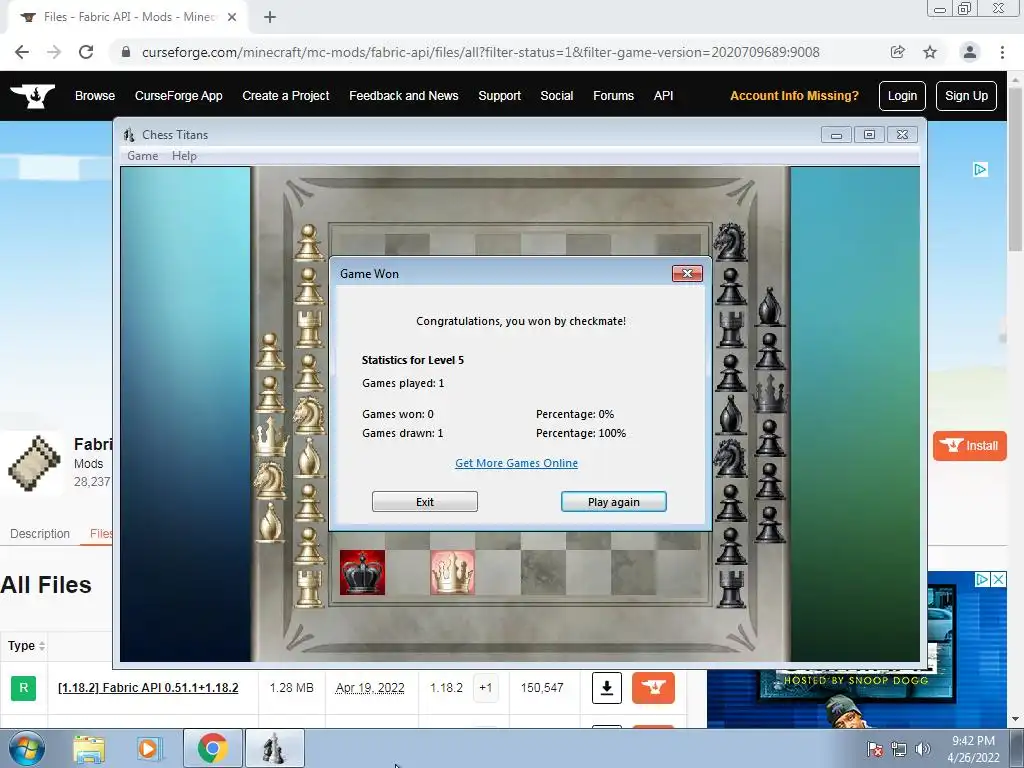Click the taskbar clock showing 9:42 PM
Viewport: 1024px width, 768px height.
tap(973, 748)
